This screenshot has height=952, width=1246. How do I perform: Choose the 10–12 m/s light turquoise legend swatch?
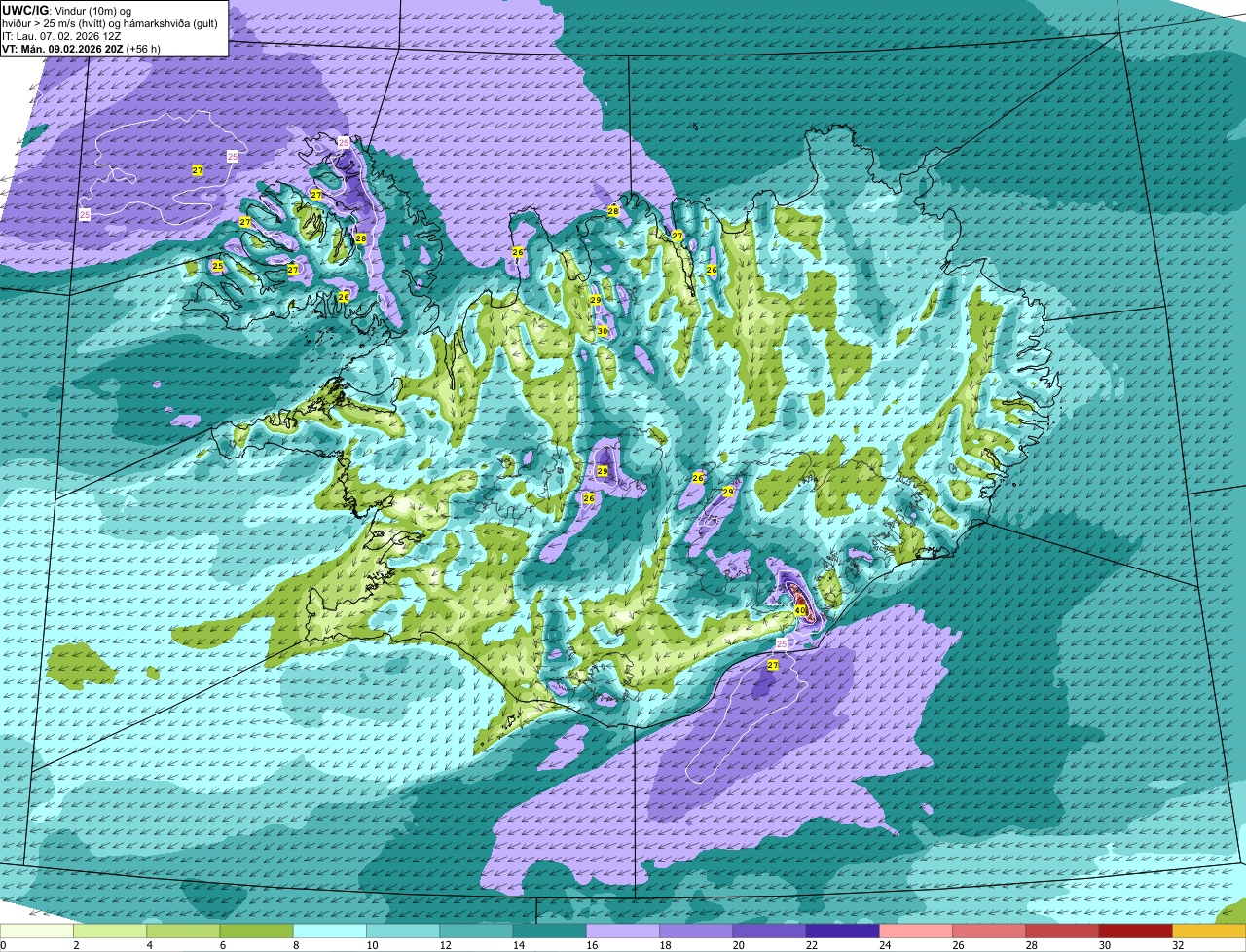click(x=403, y=932)
